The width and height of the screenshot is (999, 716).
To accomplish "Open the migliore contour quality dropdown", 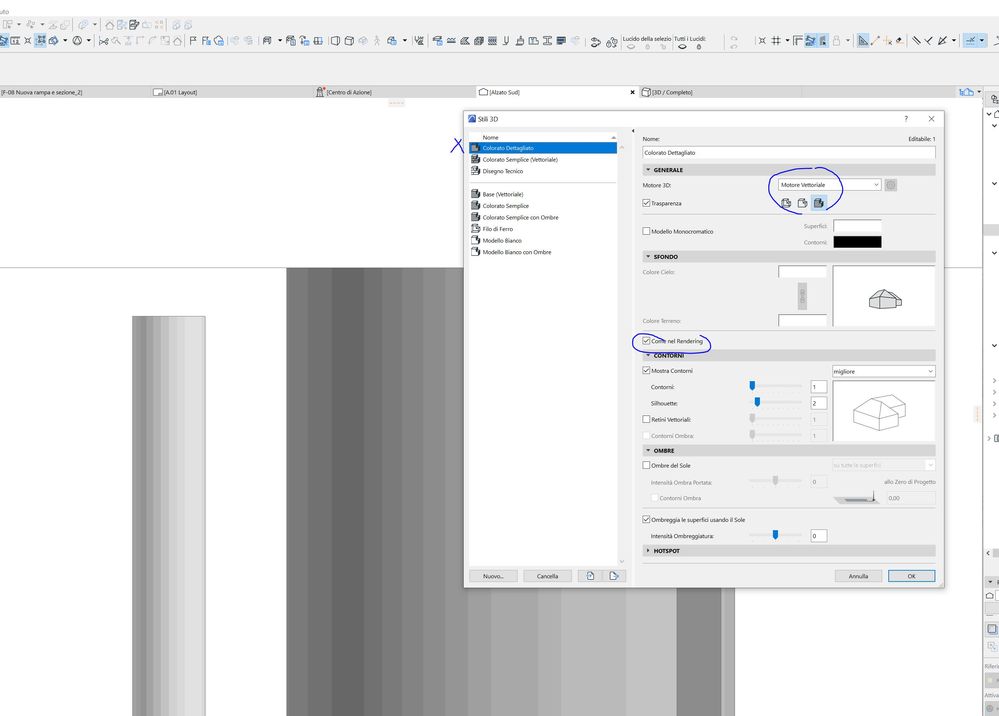I will tap(883, 371).
